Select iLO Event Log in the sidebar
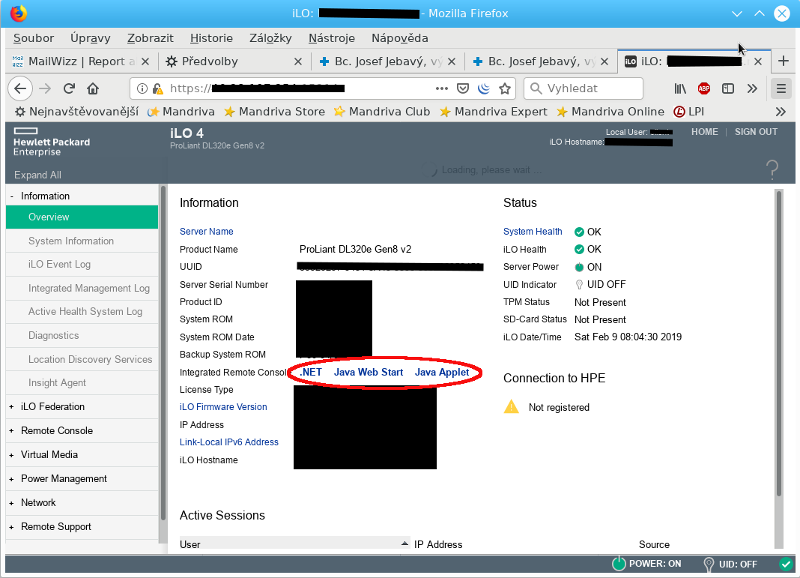Screen dimensions: 800x578 [82, 264]
